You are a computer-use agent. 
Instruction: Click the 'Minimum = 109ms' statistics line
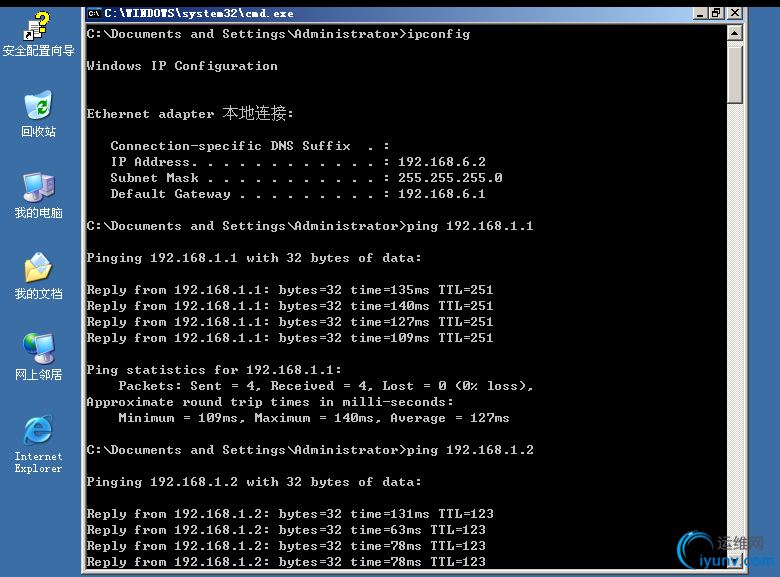click(x=313, y=418)
